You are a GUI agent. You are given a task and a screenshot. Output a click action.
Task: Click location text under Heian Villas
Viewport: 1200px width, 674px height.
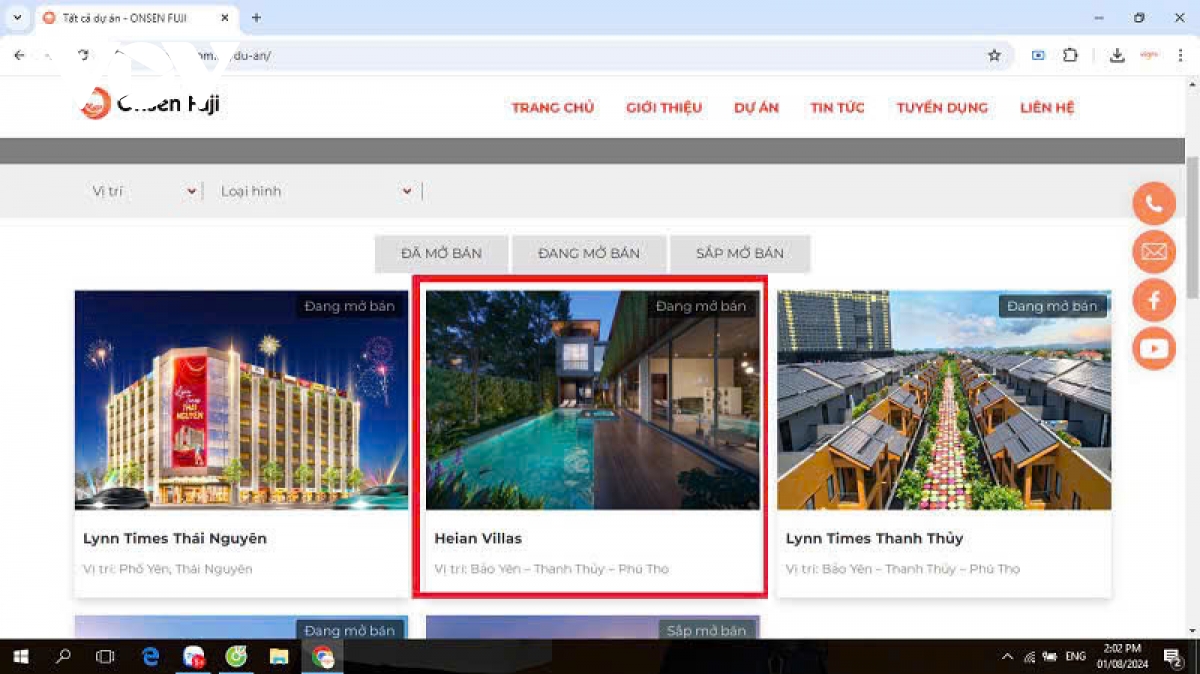[552, 569]
